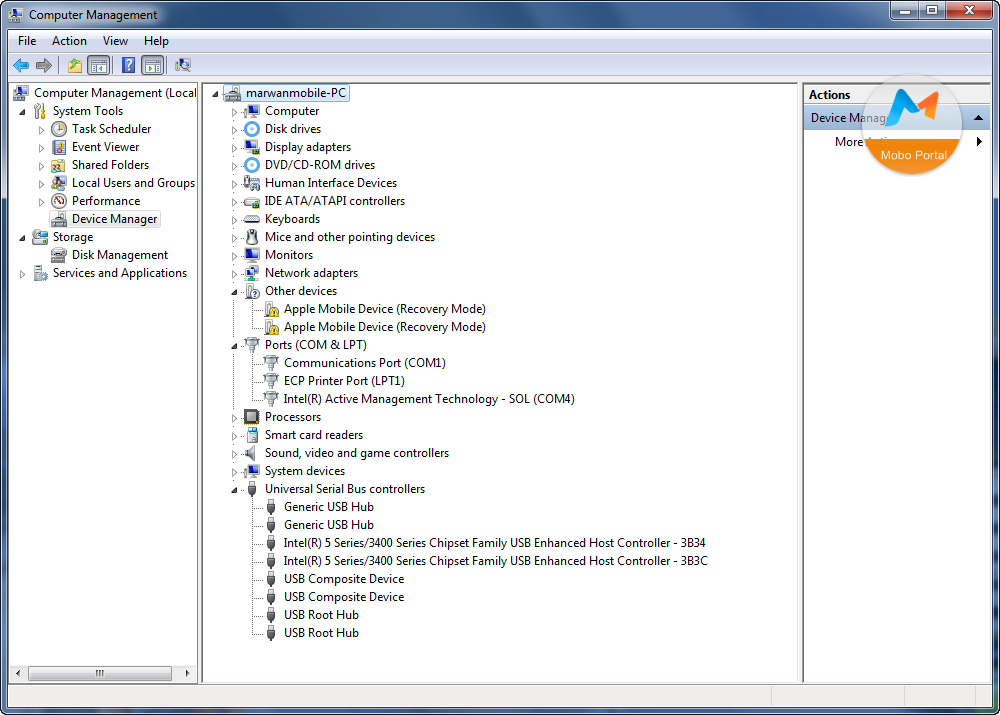This screenshot has width=1000, height=715.
Task: Expand the Task Scheduler node
Action: (41, 130)
